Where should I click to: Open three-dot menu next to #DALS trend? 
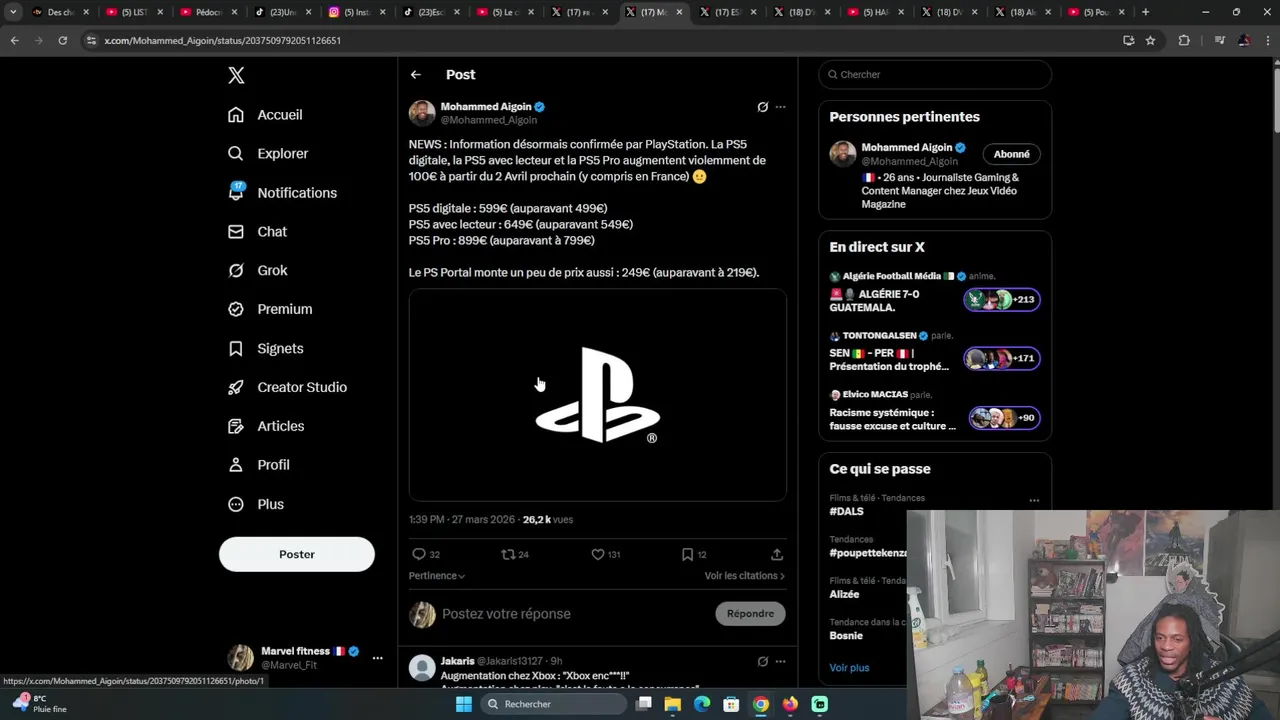click(x=1034, y=500)
